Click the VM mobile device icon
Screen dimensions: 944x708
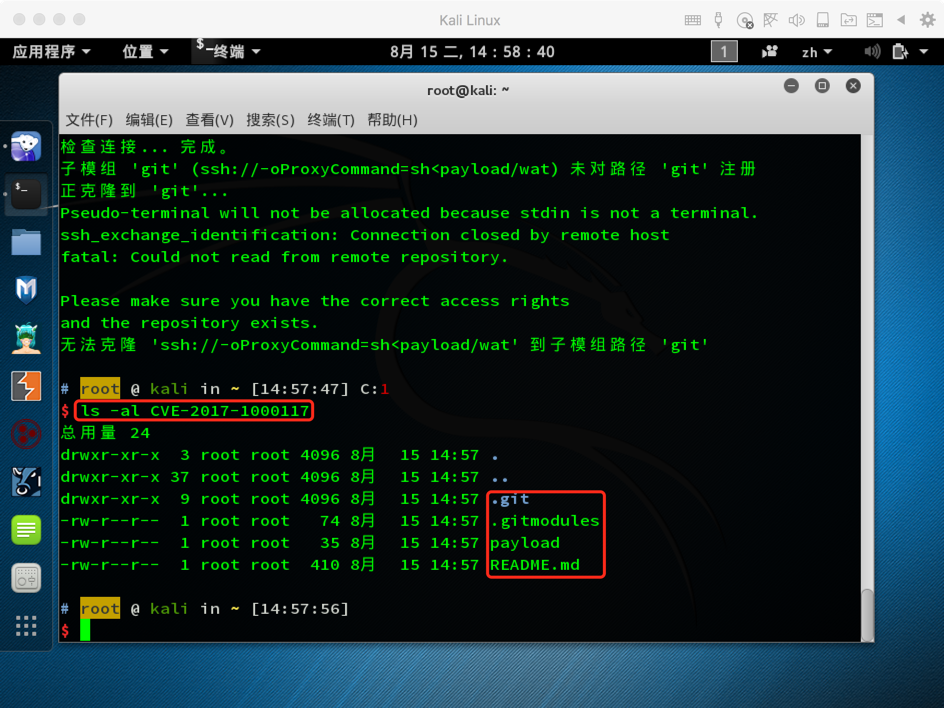pyautogui.click(x=822, y=20)
